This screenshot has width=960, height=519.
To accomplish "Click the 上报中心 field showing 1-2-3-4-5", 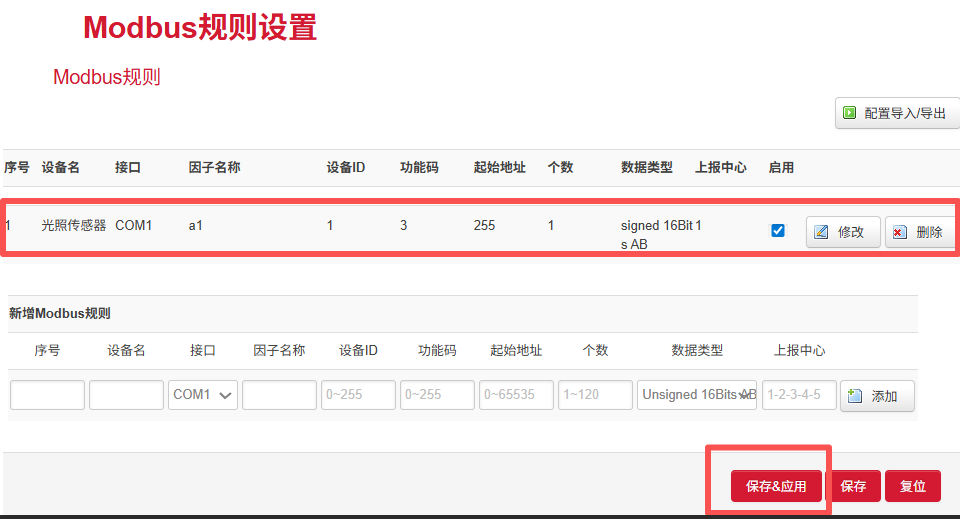I will click(799, 395).
